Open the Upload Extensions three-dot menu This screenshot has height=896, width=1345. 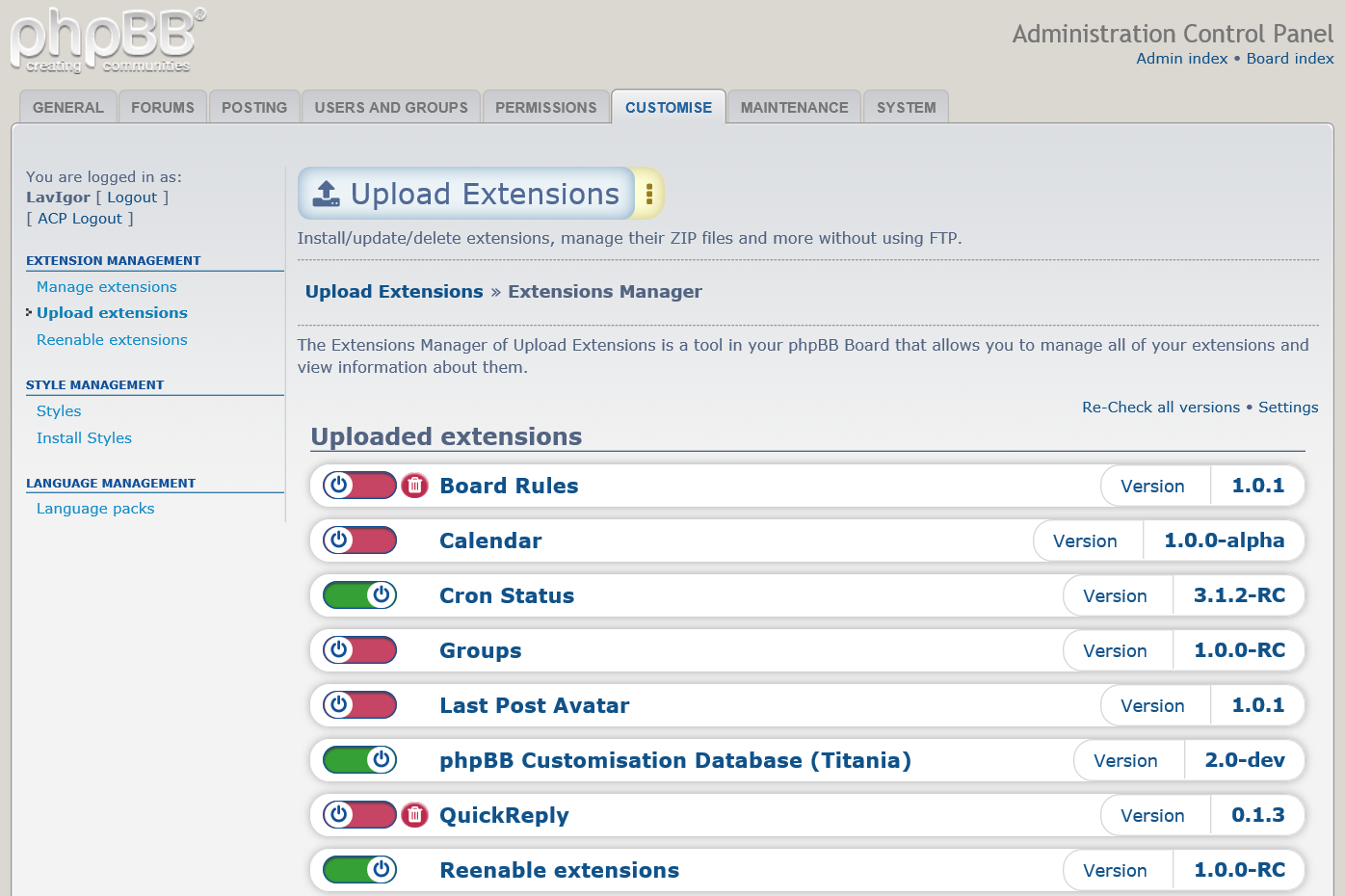[649, 194]
